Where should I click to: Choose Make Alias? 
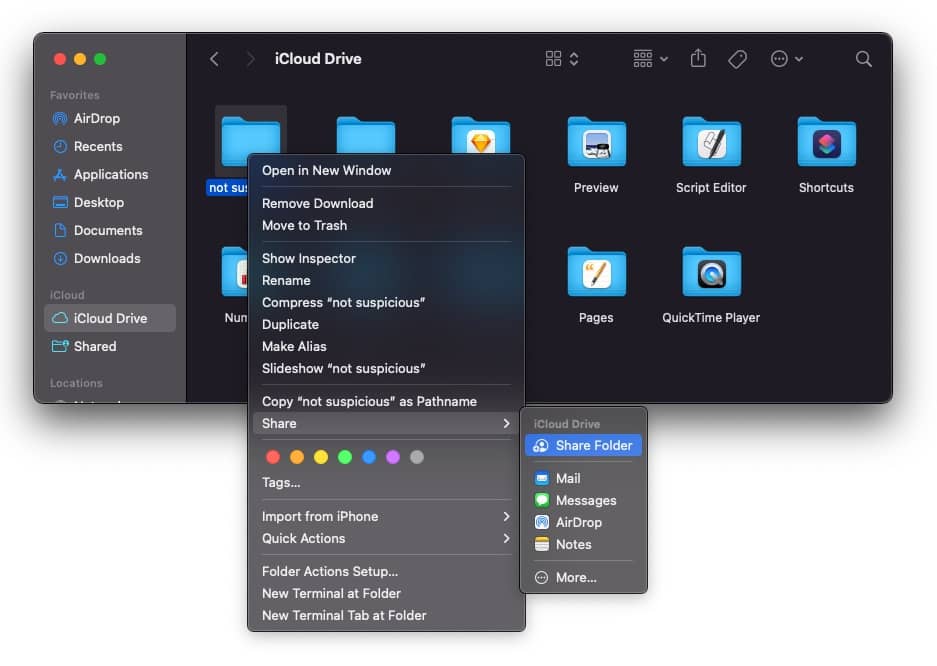tap(386, 347)
